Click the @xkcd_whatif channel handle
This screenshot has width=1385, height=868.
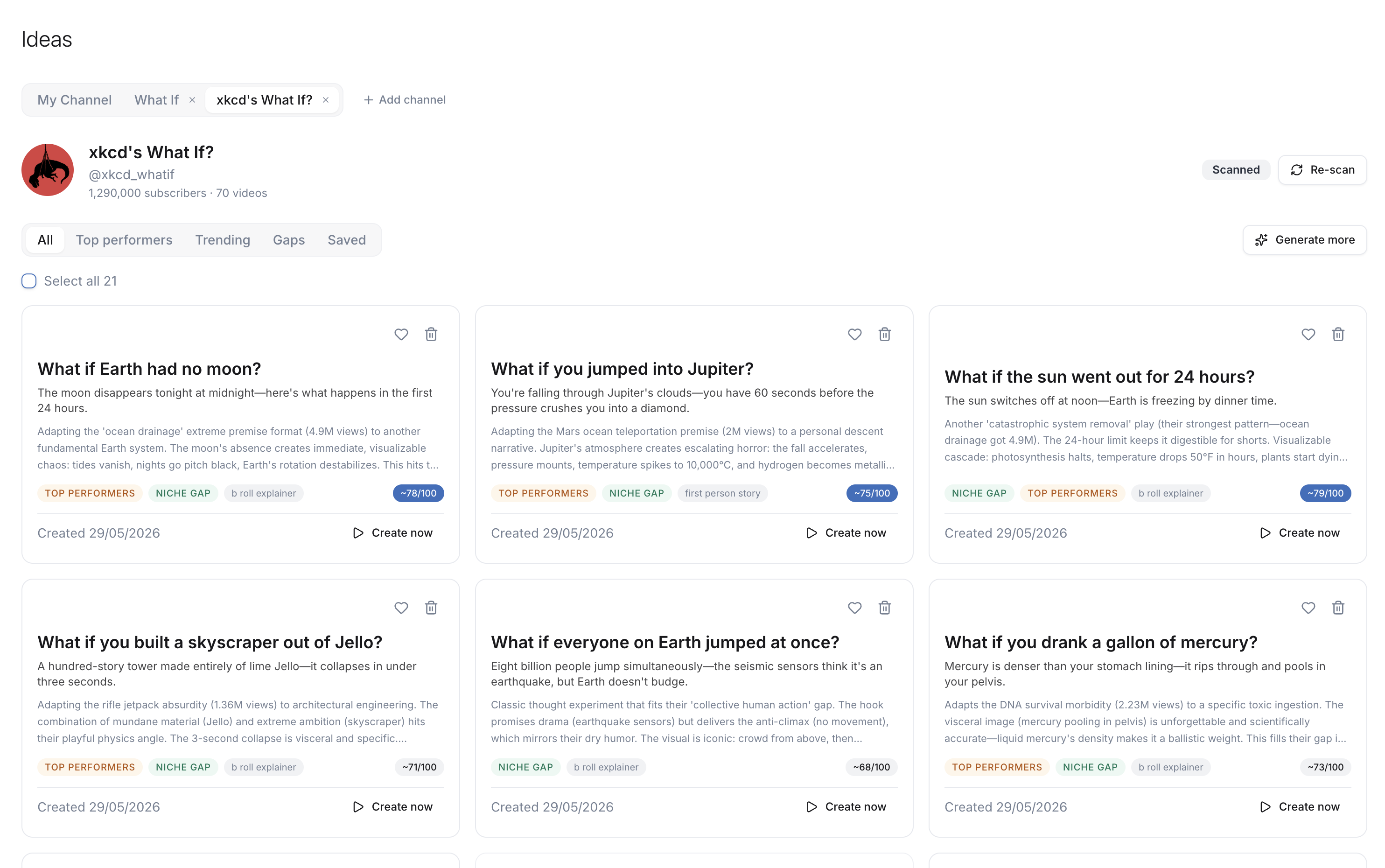click(132, 175)
